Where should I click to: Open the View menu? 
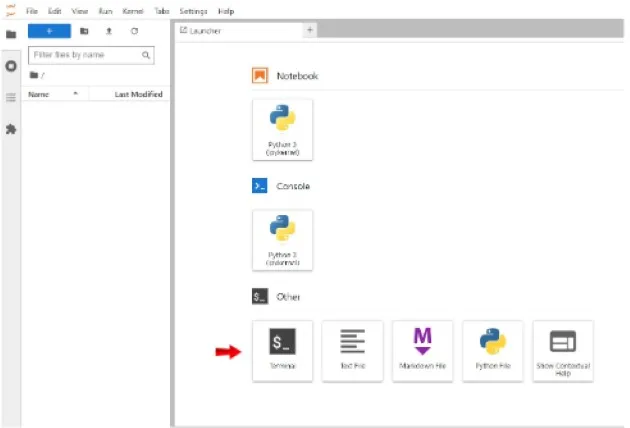pyautogui.click(x=80, y=11)
